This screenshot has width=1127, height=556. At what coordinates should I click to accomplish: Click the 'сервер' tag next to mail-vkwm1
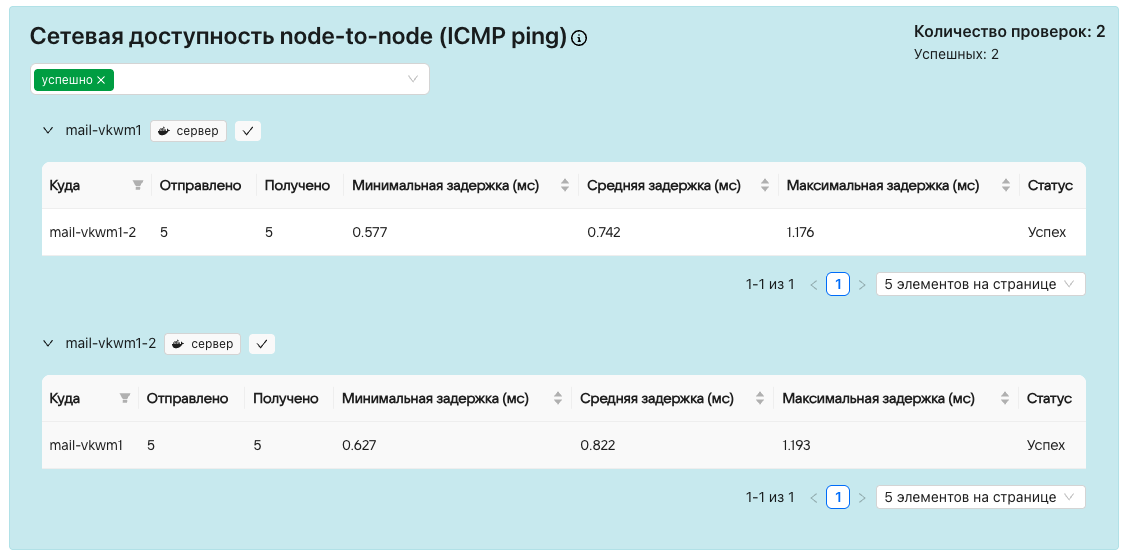(x=189, y=130)
